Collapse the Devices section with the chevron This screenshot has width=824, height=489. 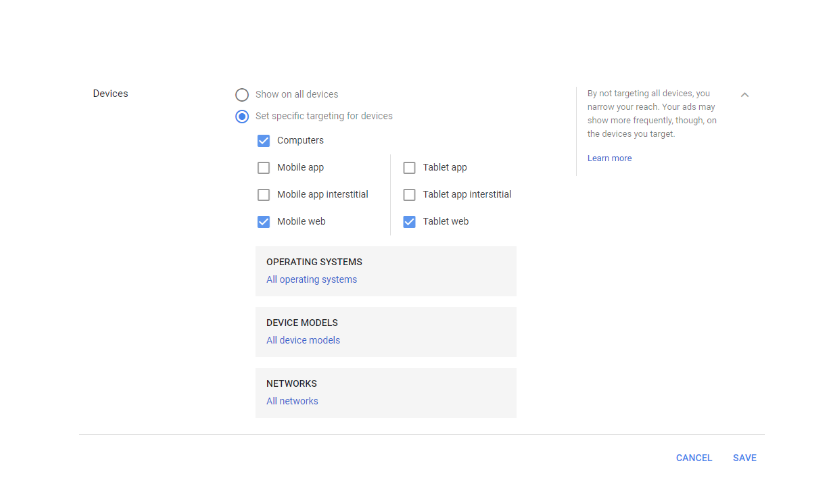[x=744, y=95]
